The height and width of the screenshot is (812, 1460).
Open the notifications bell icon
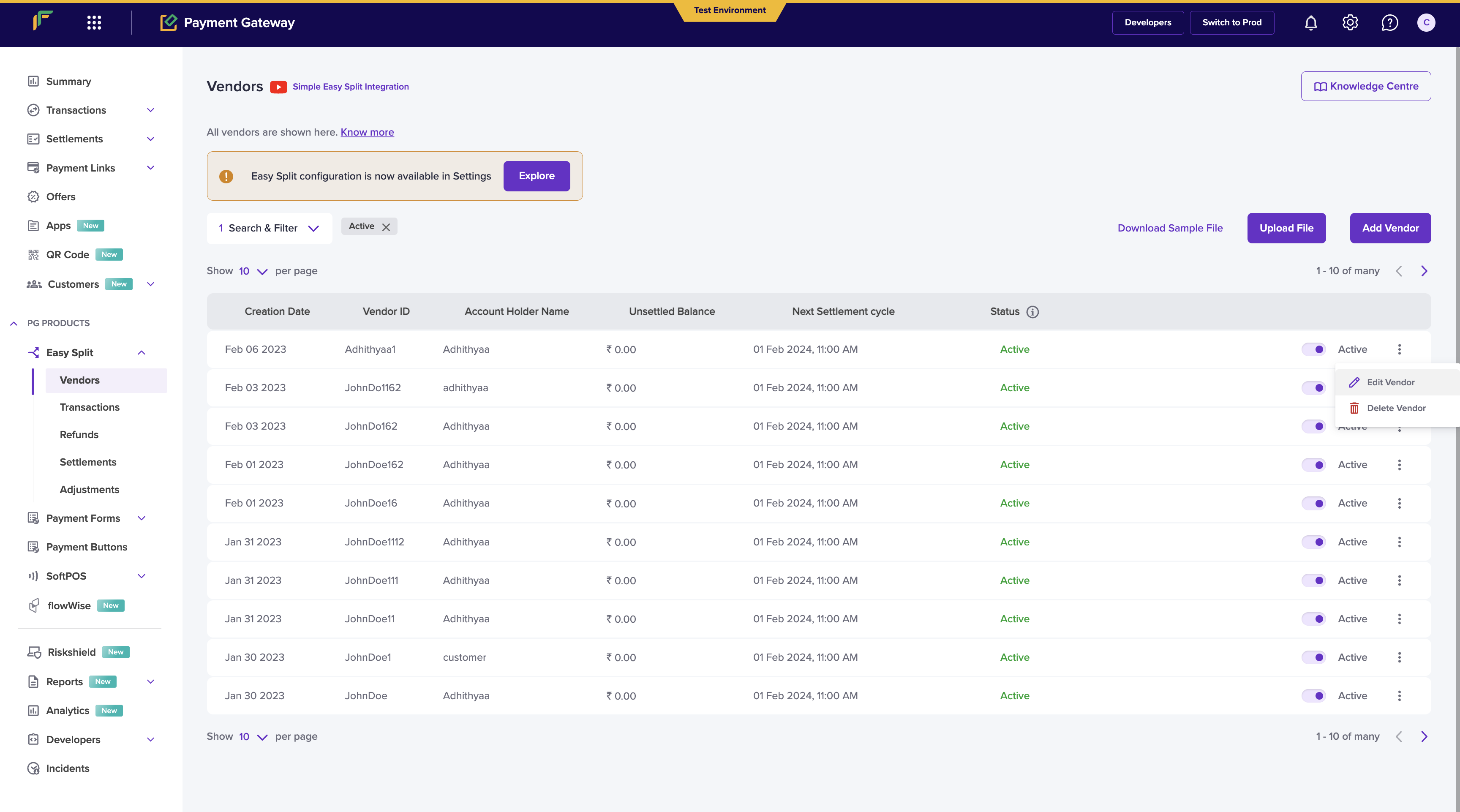[x=1310, y=23]
